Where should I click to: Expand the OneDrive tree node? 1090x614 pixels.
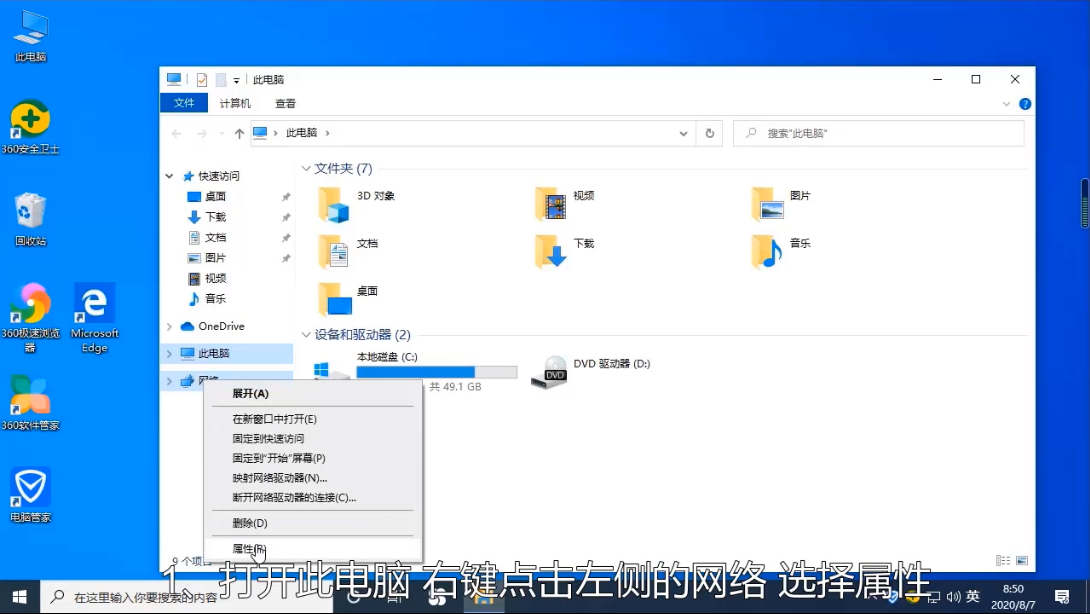[170, 326]
